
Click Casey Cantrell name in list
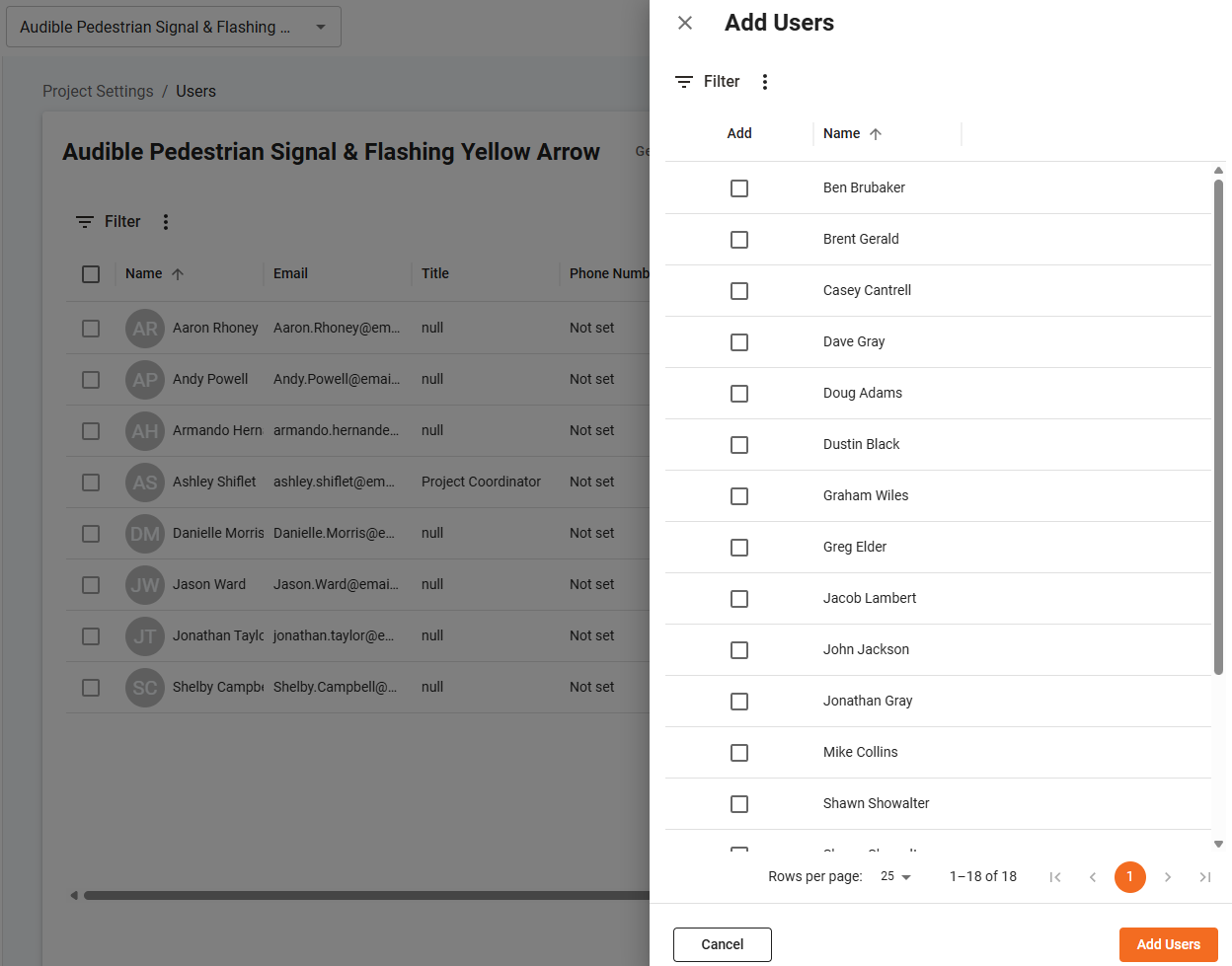pos(867,291)
